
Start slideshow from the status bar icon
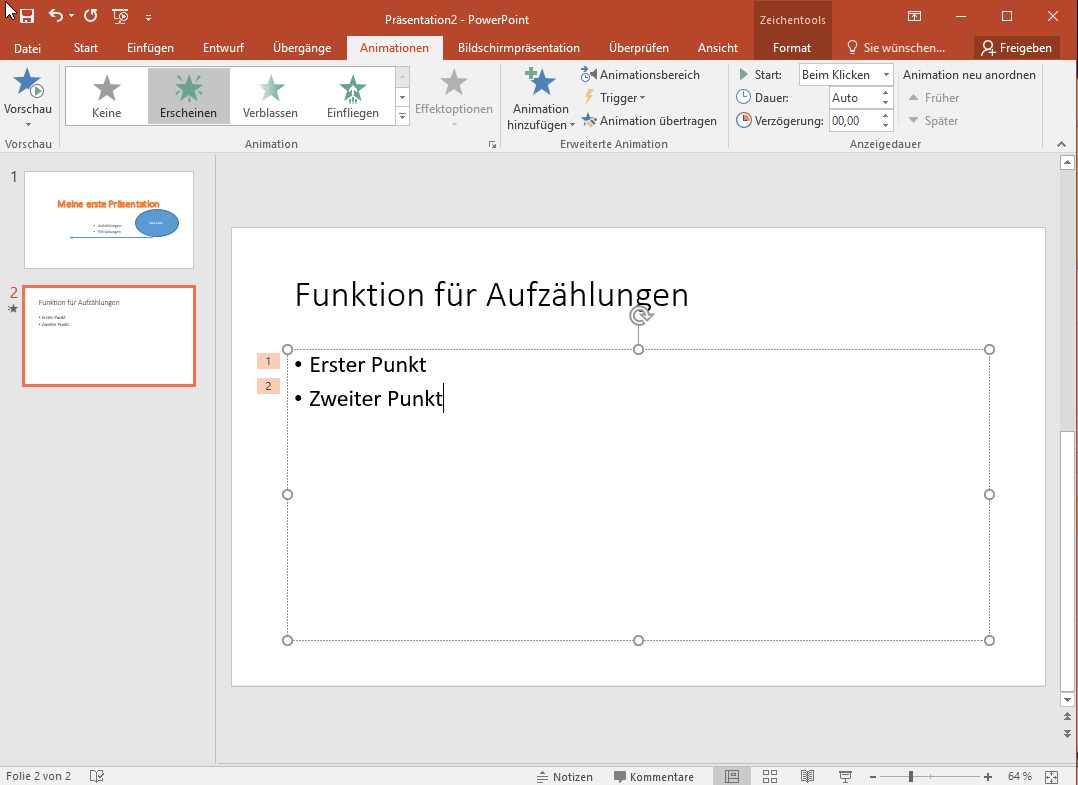pyautogui.click(x=845, y=776)
